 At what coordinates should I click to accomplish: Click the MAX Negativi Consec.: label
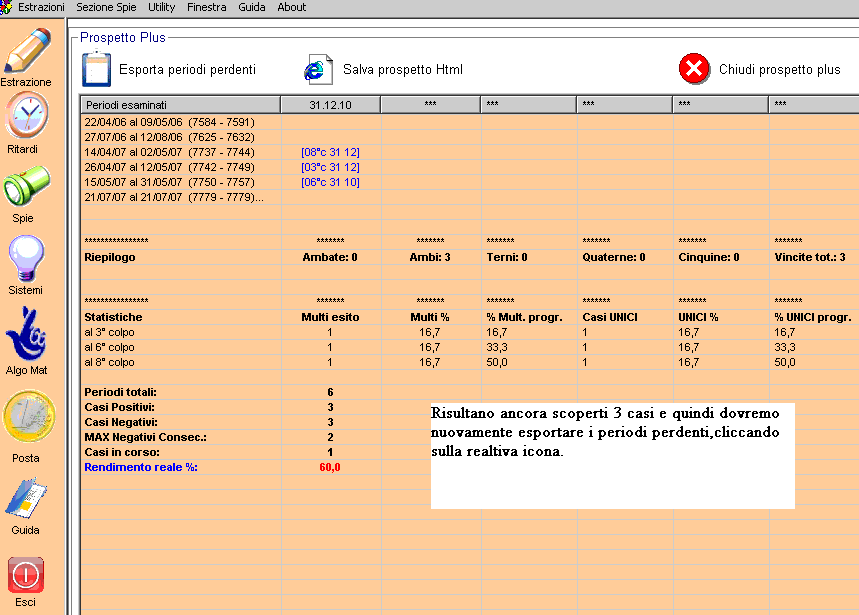tap(145, 437)
